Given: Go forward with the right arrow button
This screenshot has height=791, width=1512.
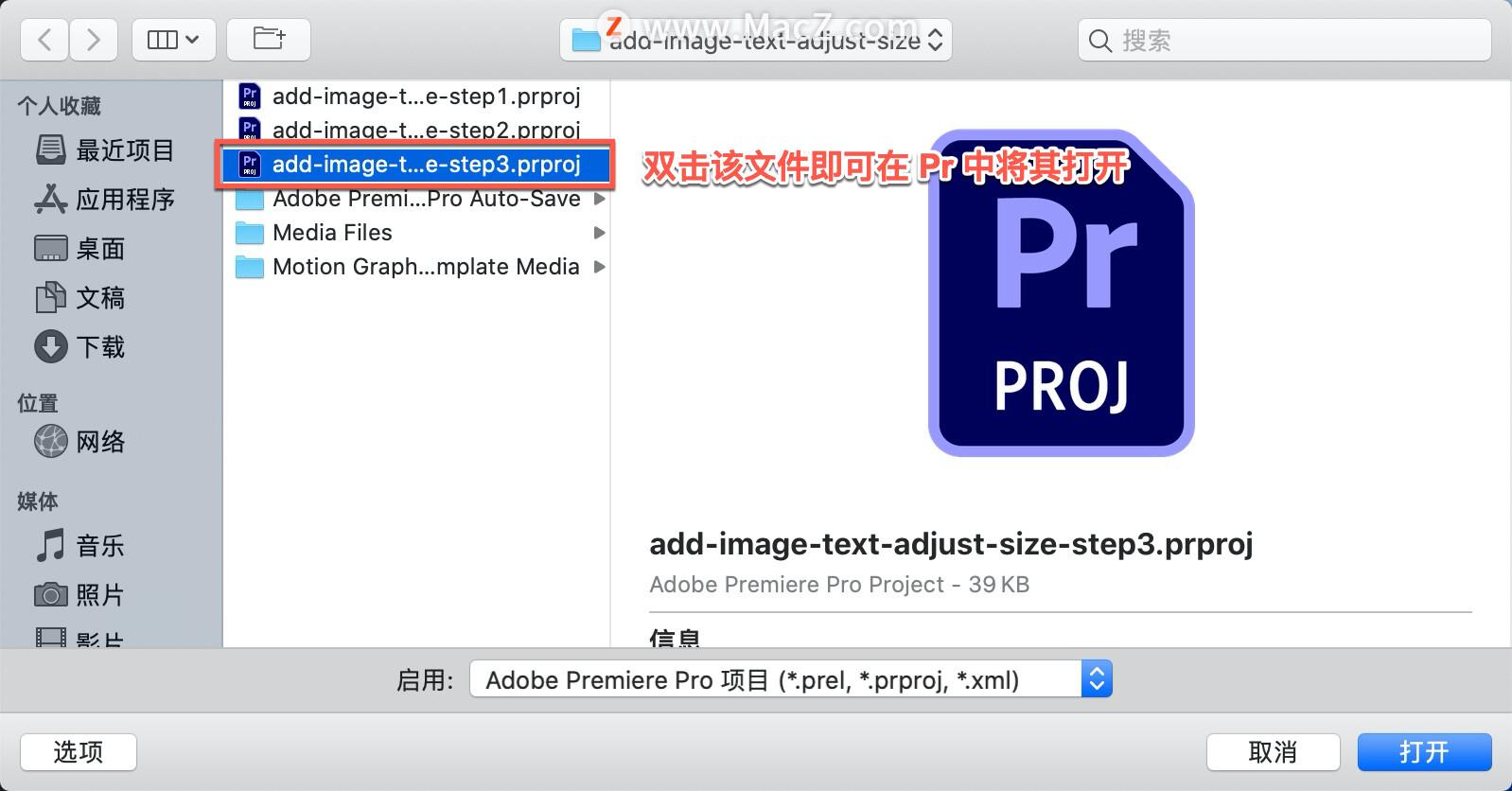Looking at the screenshot, I should pos(93,40).
